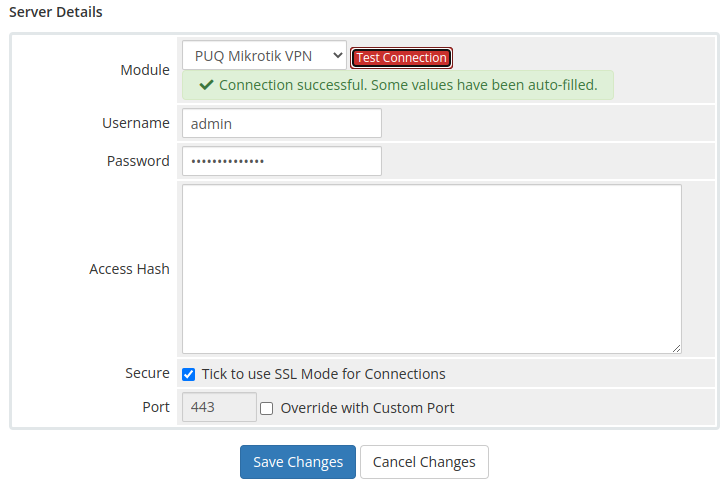This screenshot has height=493, width=726.
Task: Click the disabled Port field showing 443
Action: 219,407
